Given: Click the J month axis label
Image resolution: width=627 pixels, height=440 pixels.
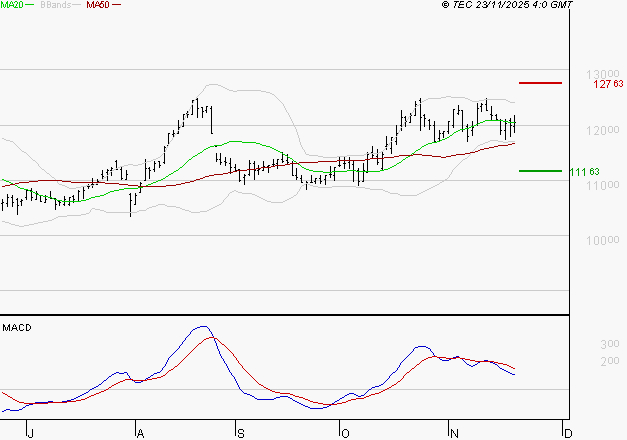Looking at the screenshot, I should [x=30, y=434].
